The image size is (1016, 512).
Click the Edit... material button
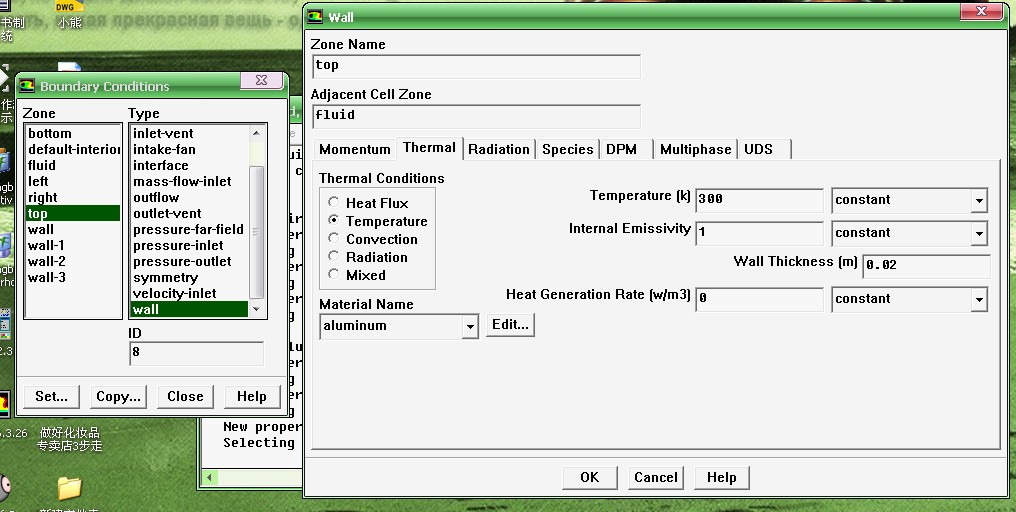(510, 325)
